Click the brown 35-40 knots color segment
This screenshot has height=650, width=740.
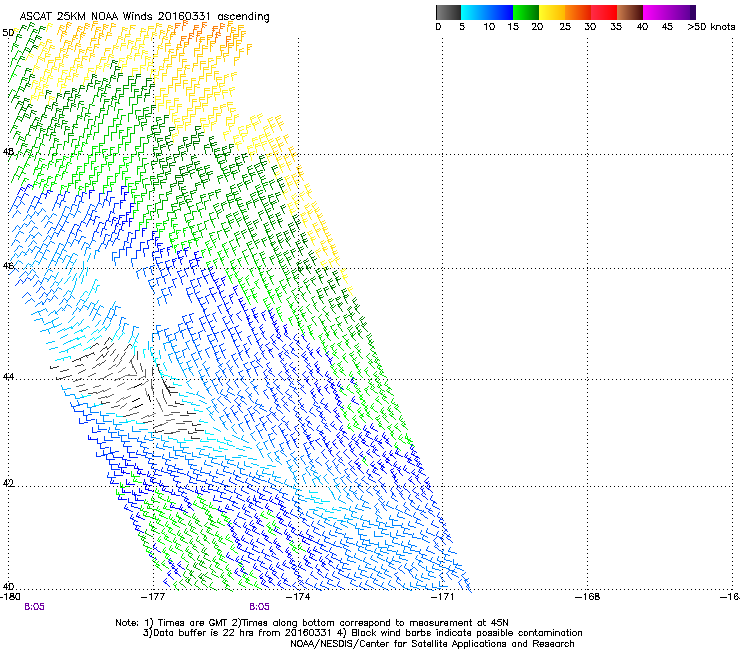(630, 12)
